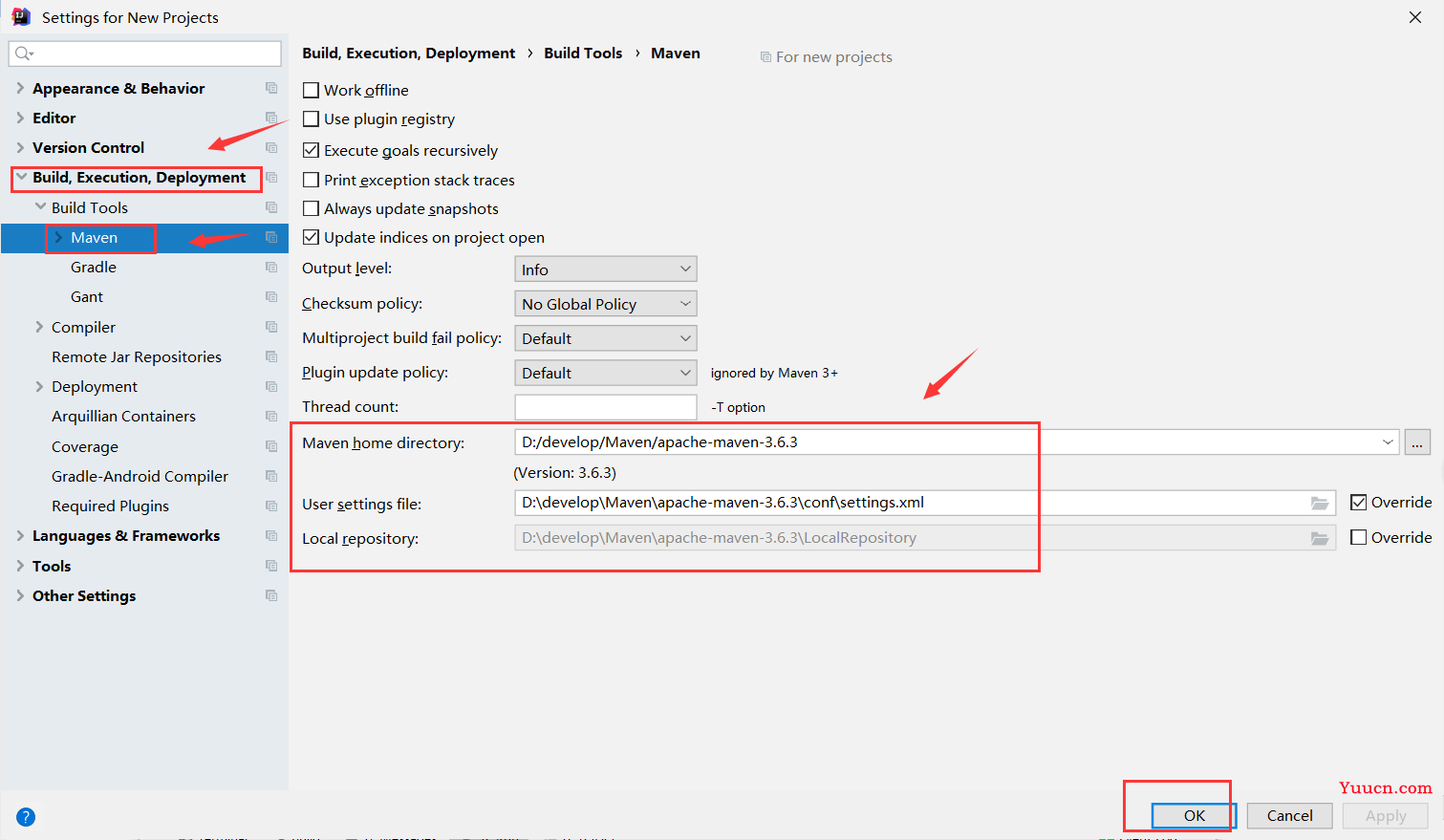This screenshot has height=840, width=1444.
Task: Expand the Tools node arrow
Action: tap(20, 566)
